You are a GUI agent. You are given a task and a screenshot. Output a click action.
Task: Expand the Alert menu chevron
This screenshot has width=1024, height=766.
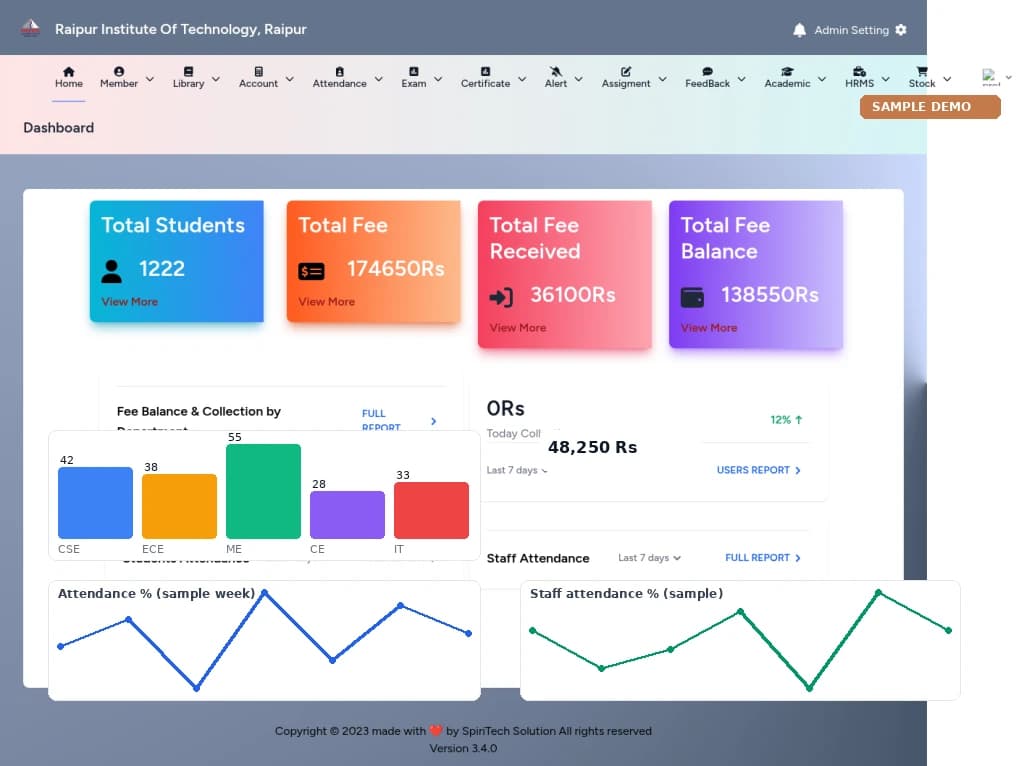click(x=579, y=79)
